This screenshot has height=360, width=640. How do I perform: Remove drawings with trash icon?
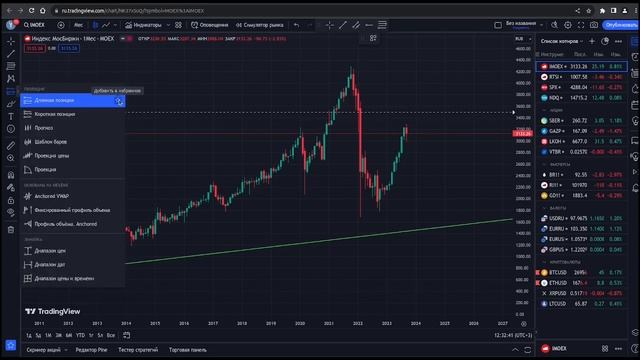[11, 230]
